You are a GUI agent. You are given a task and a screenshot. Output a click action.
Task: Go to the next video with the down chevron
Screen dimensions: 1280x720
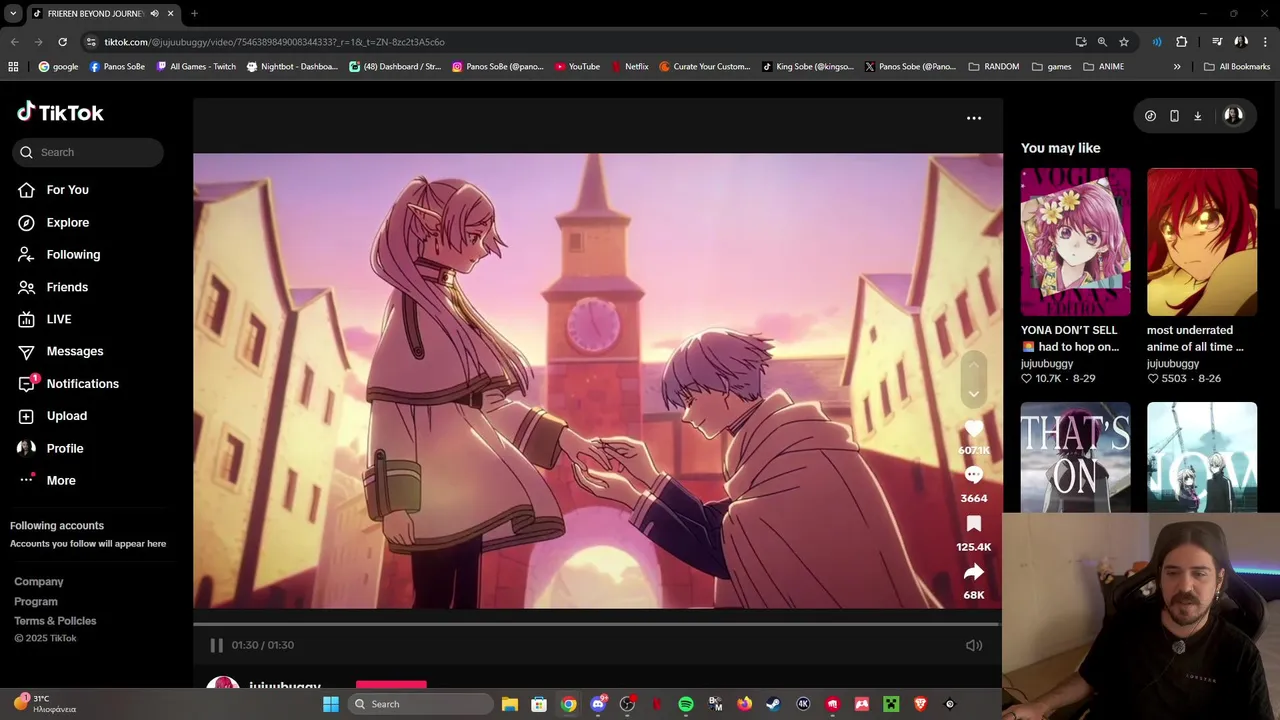[973, 393]
